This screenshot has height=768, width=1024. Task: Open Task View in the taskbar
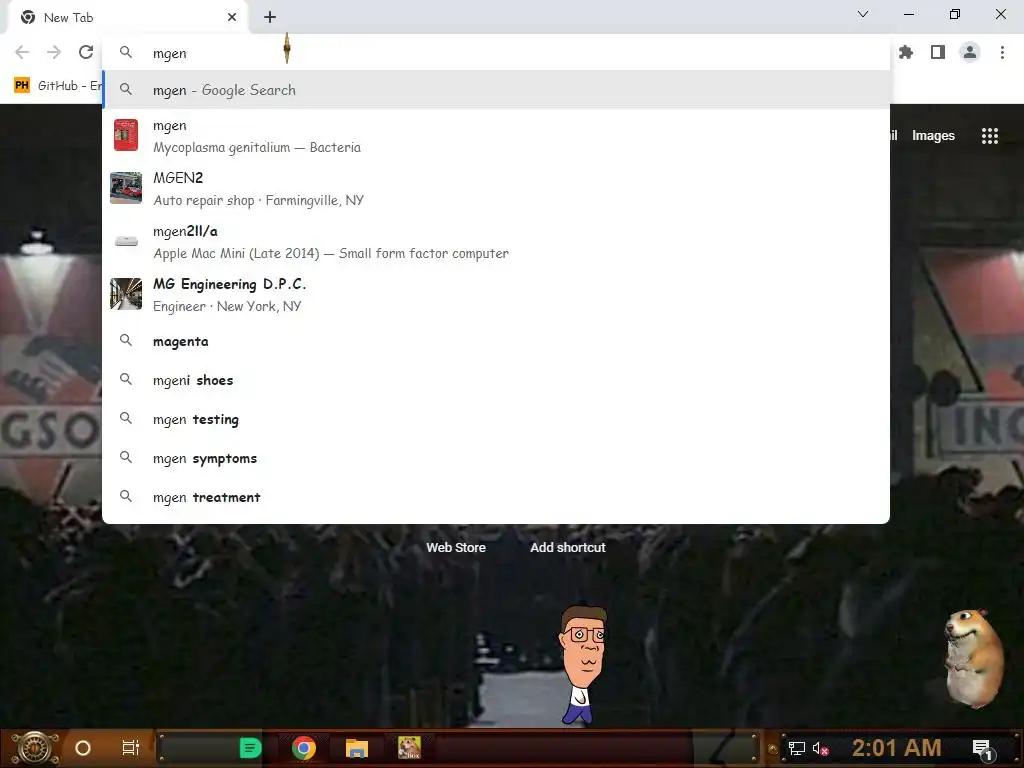click(131, 748)
